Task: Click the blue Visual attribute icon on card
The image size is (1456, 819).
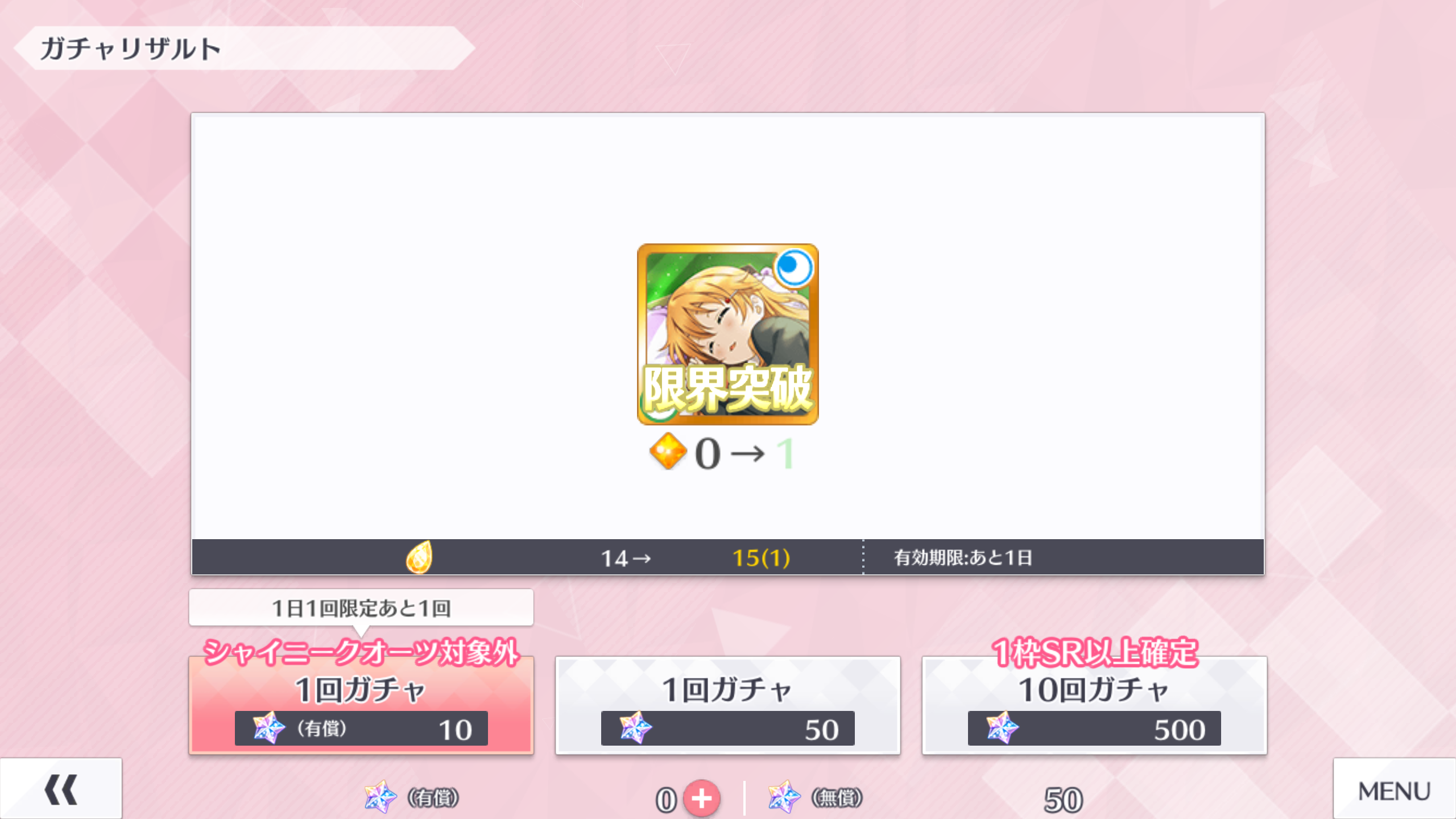Action: pyautogui.click(x=794, y=266)
